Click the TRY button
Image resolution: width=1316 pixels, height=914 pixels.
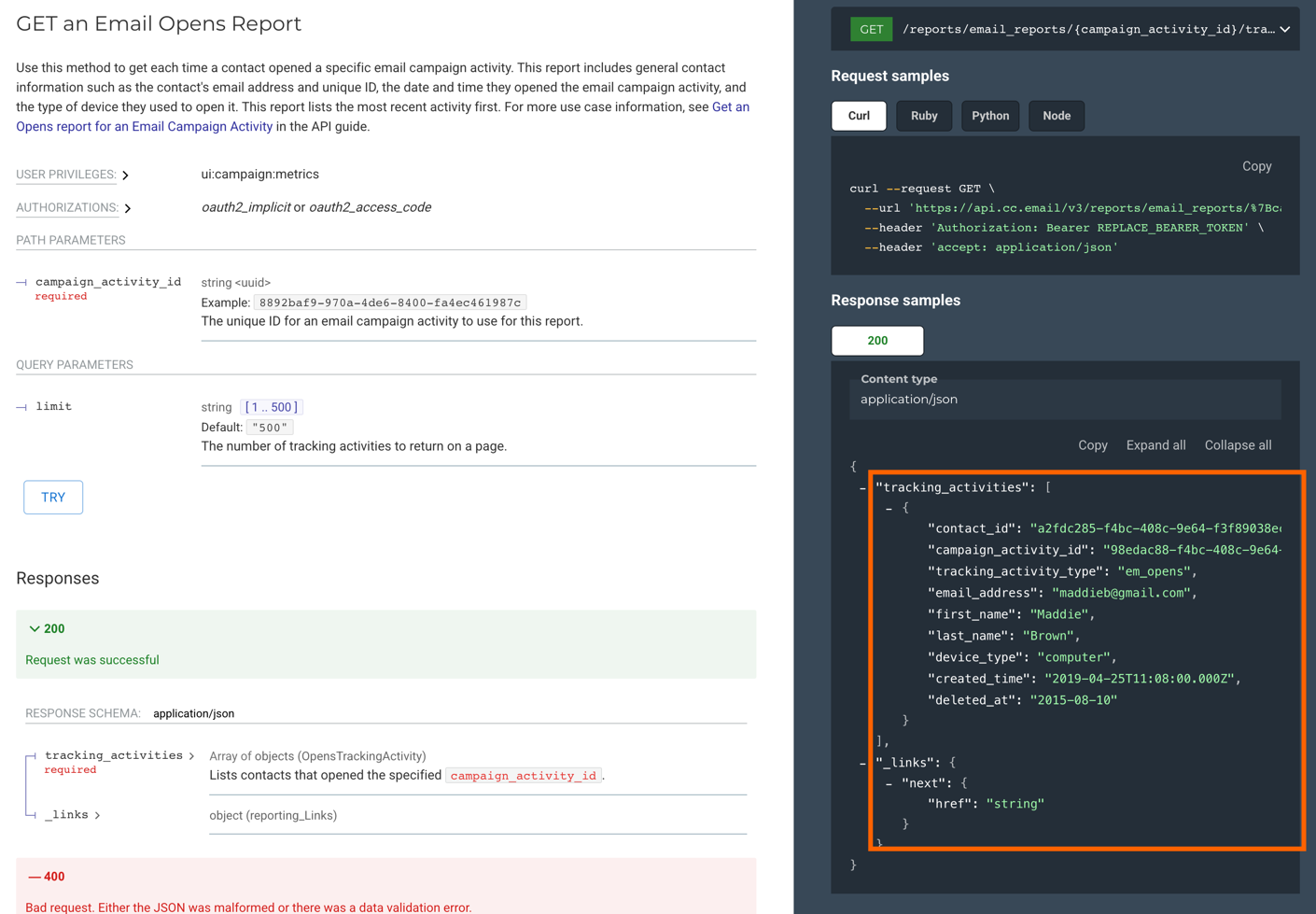(x=53, y=498)
